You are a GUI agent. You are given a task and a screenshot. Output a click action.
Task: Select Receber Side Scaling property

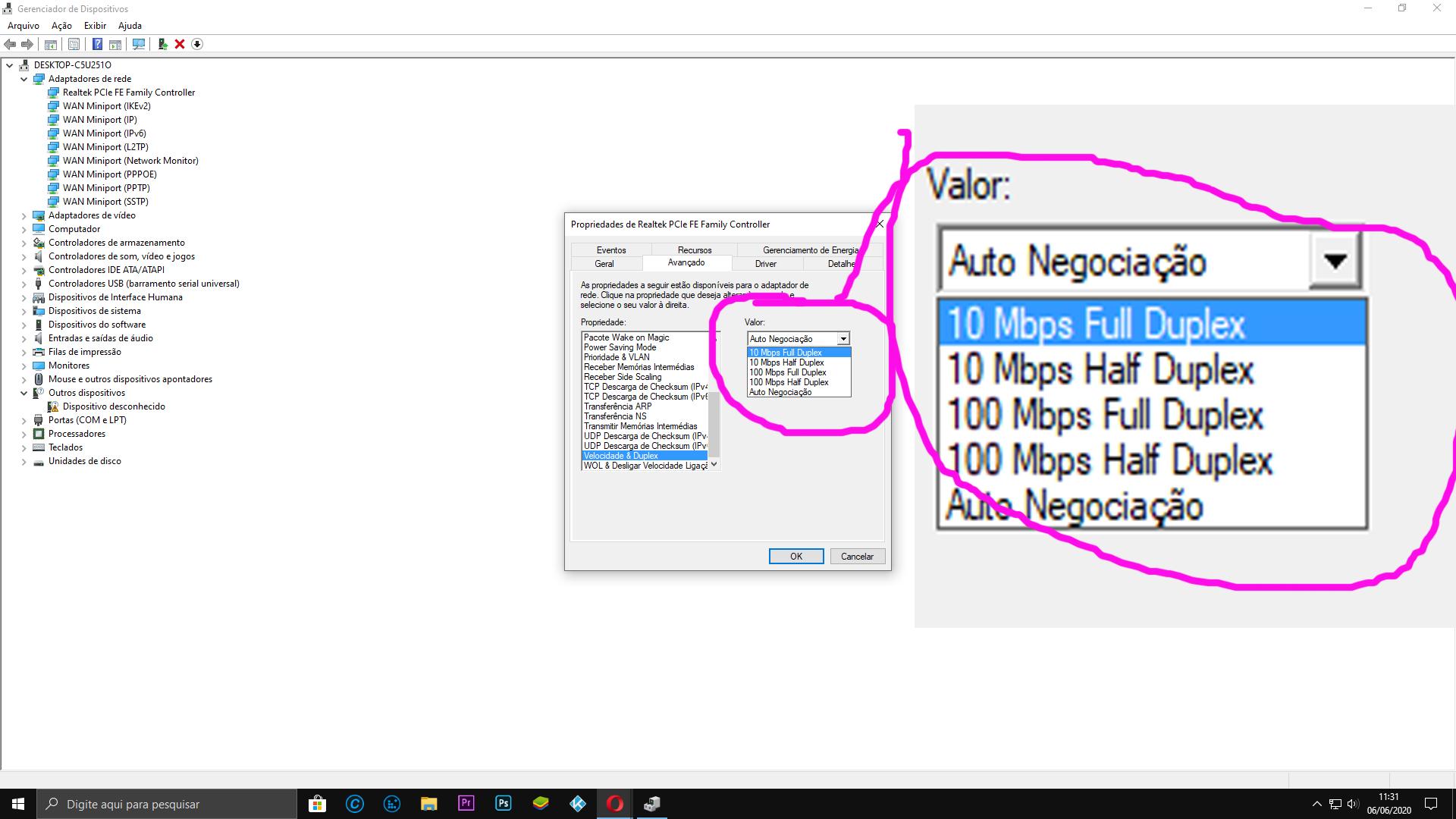point(645,377)
